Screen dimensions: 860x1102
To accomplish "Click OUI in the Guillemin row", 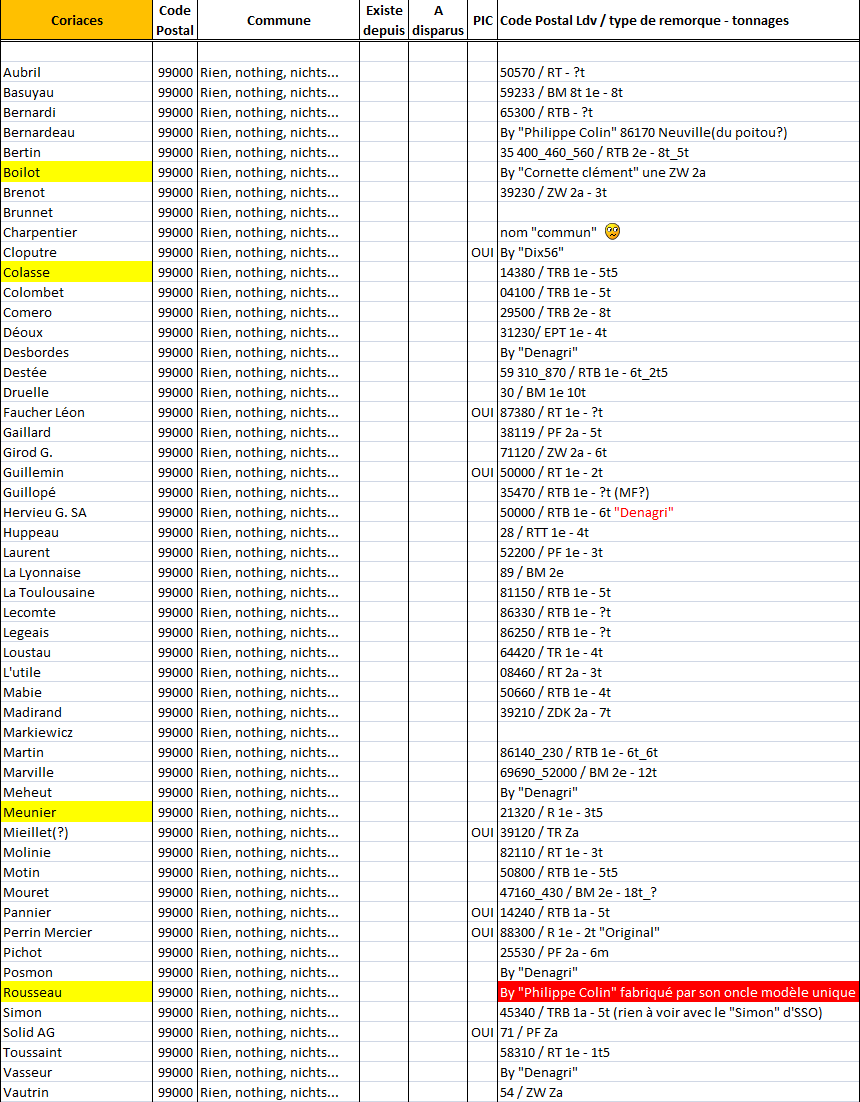I will pos(483,472).
